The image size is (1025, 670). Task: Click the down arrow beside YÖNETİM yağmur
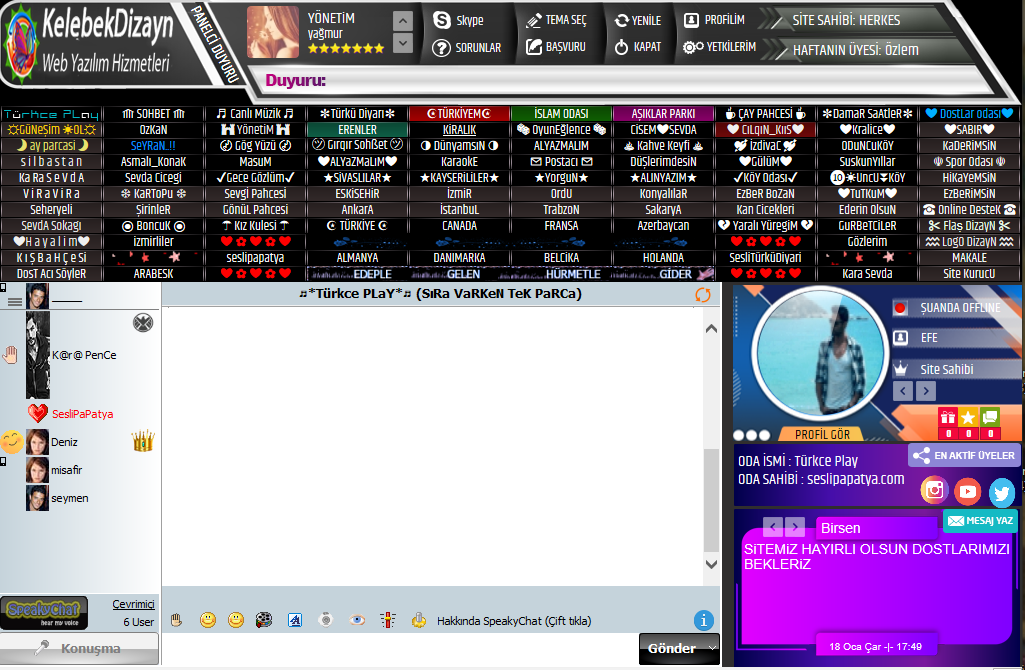pos(402,43)
